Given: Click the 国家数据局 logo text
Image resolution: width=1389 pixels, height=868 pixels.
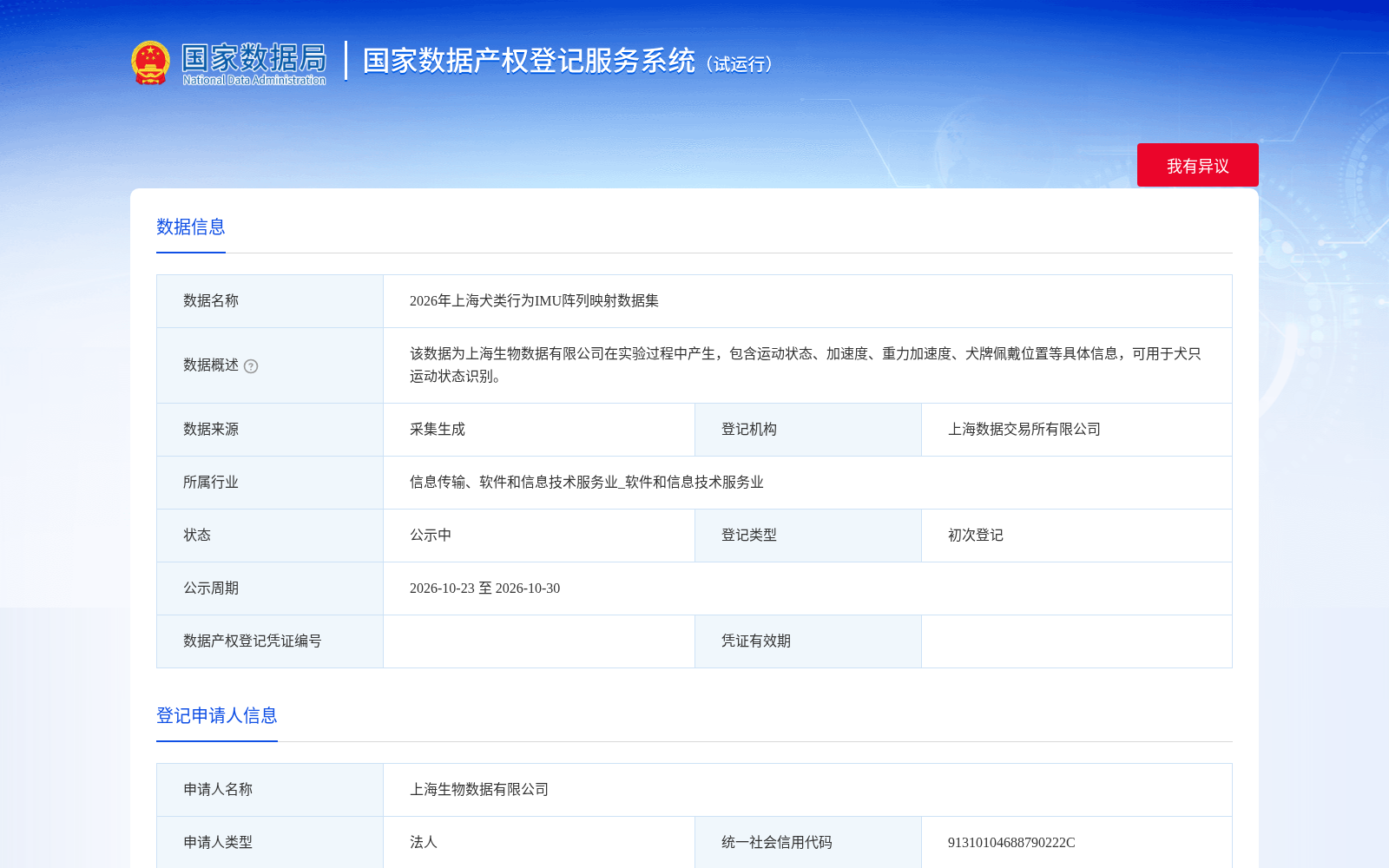Looking at the screenshot, I should pos(253,63).
